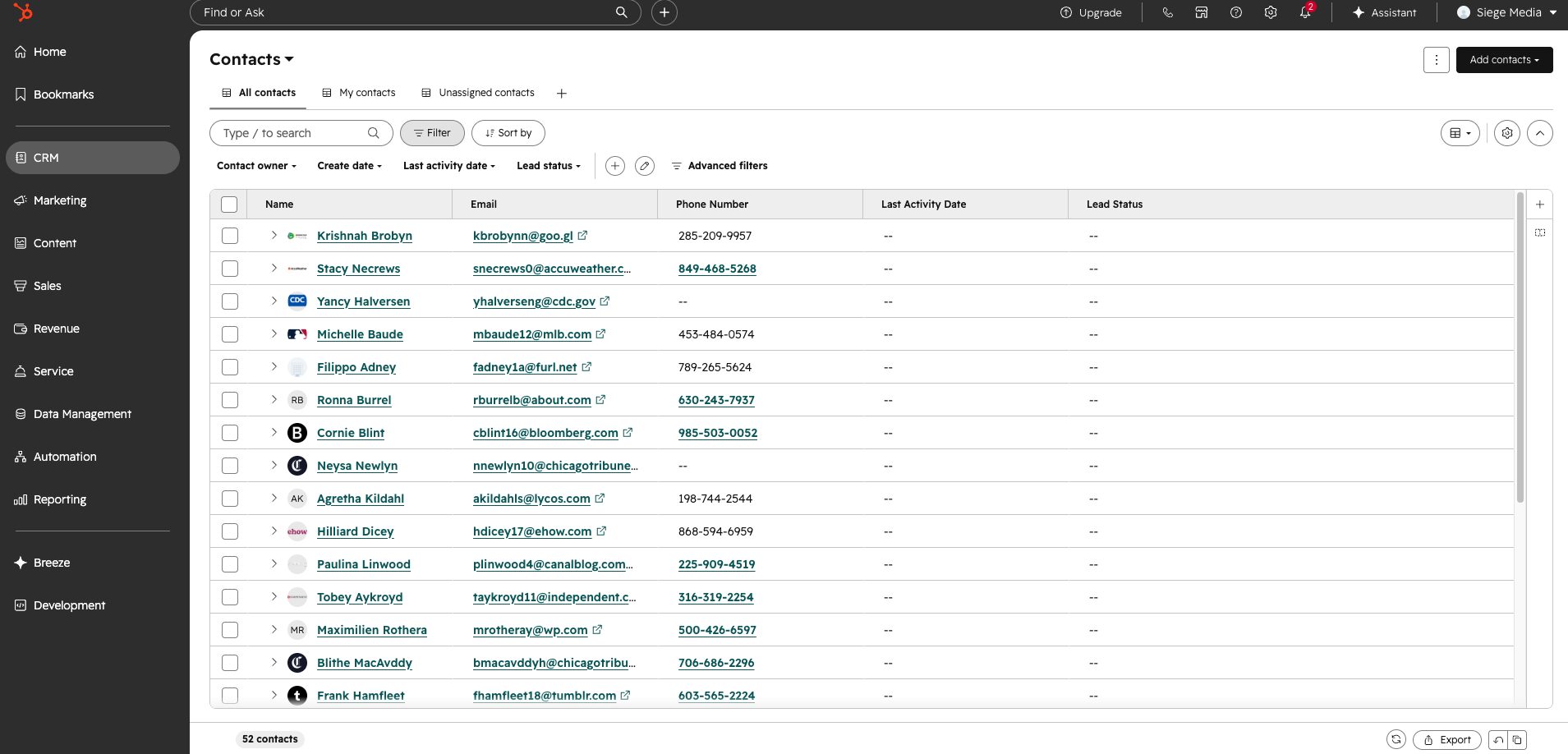This screenshot has height=754, width=1568.
Task: Open the marketplace storefront icon
Action: (1202, 12)
